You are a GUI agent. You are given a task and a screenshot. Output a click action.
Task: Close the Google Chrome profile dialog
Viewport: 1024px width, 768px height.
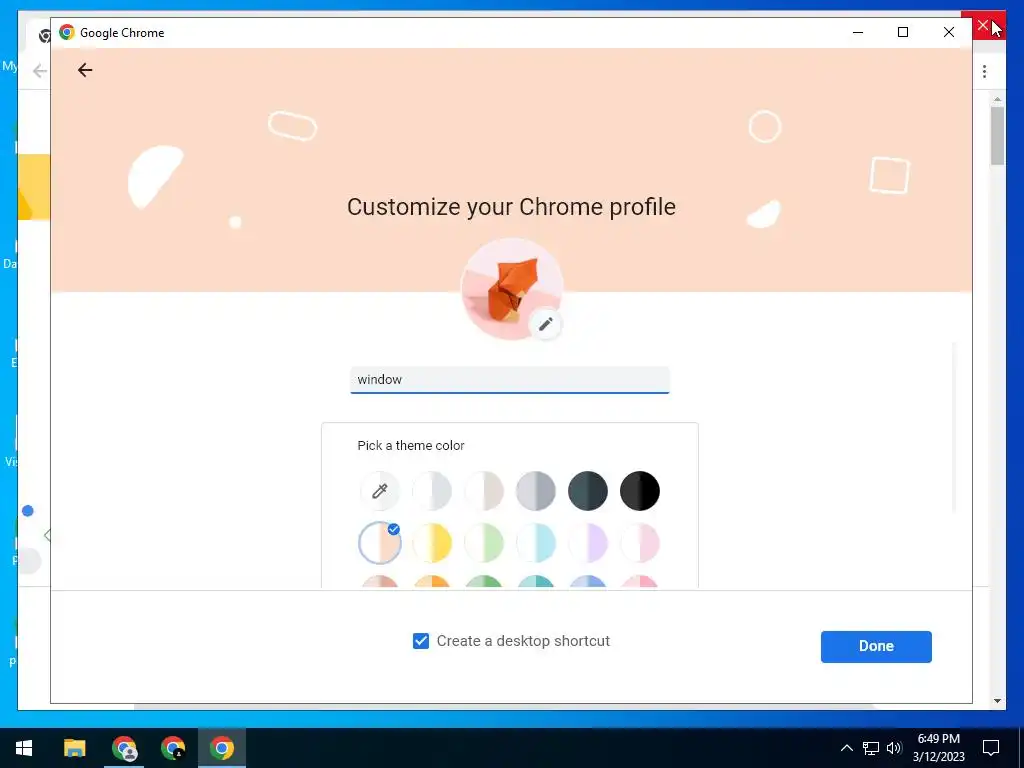949,32
